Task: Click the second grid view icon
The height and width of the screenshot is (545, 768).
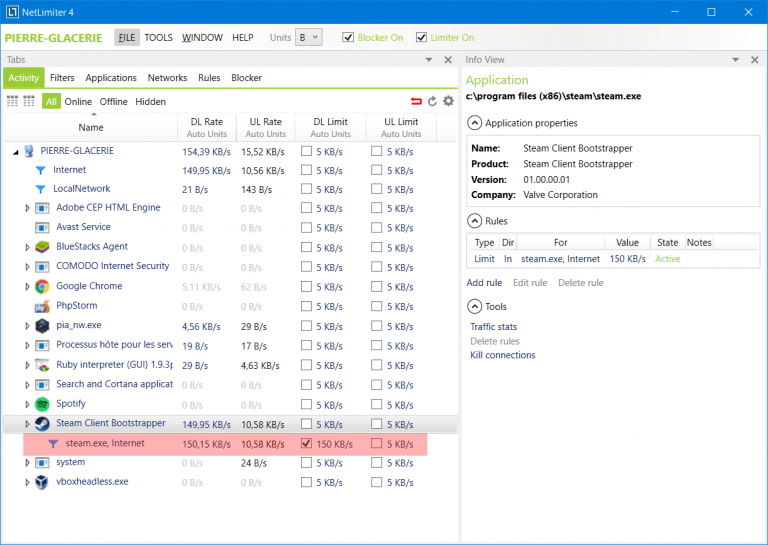Action: [29, 101]
